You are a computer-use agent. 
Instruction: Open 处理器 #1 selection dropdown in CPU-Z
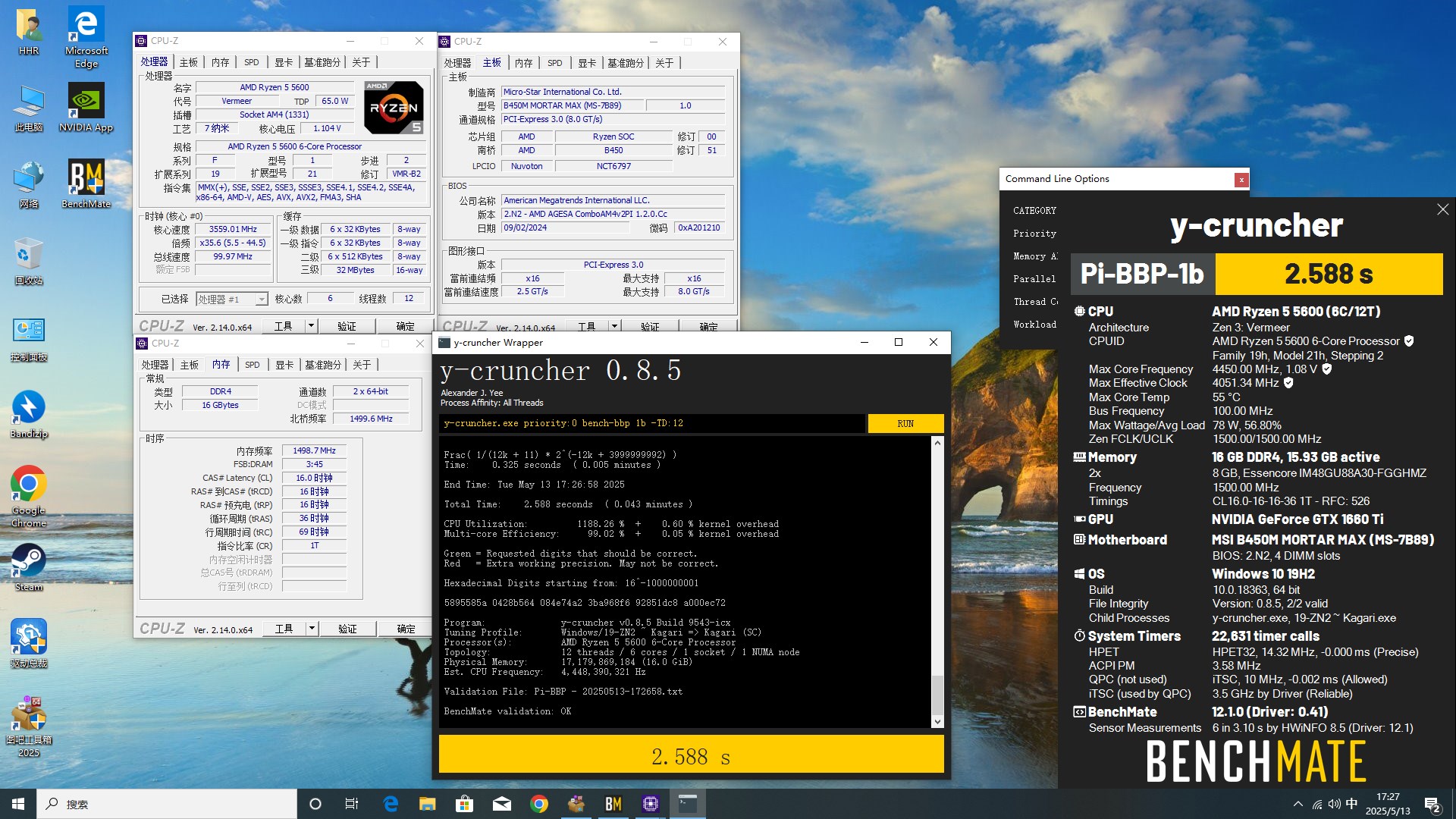pyautogui.click(x=232, y=299)
